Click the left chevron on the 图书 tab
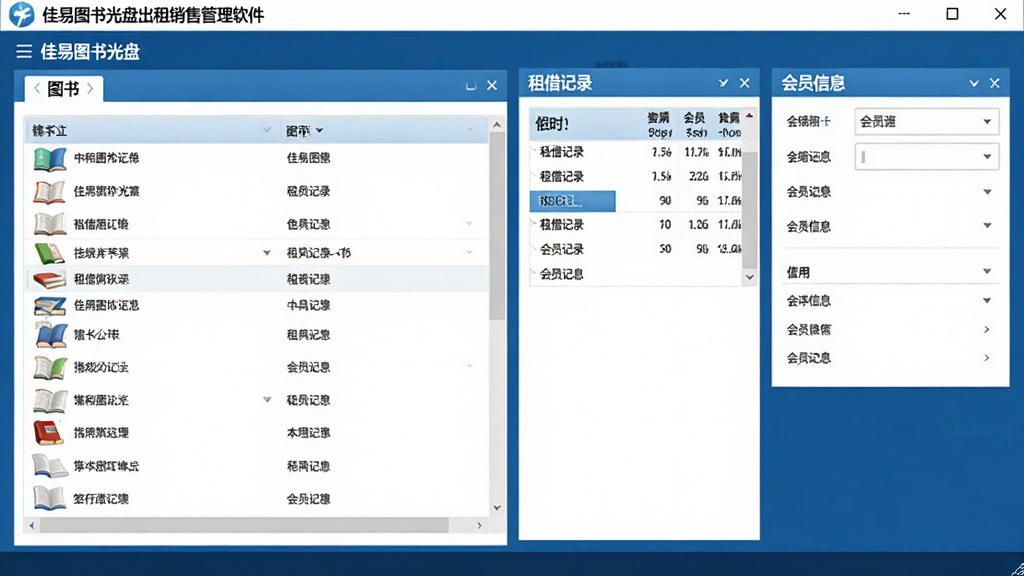 pos(37,88)
